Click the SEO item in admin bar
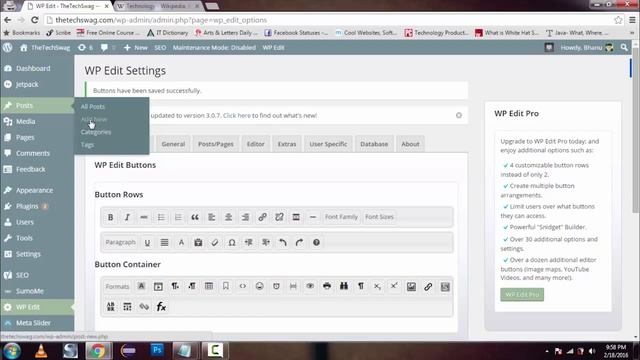The width and height of the screenshot is (640, 360). [x=160, y=48]
